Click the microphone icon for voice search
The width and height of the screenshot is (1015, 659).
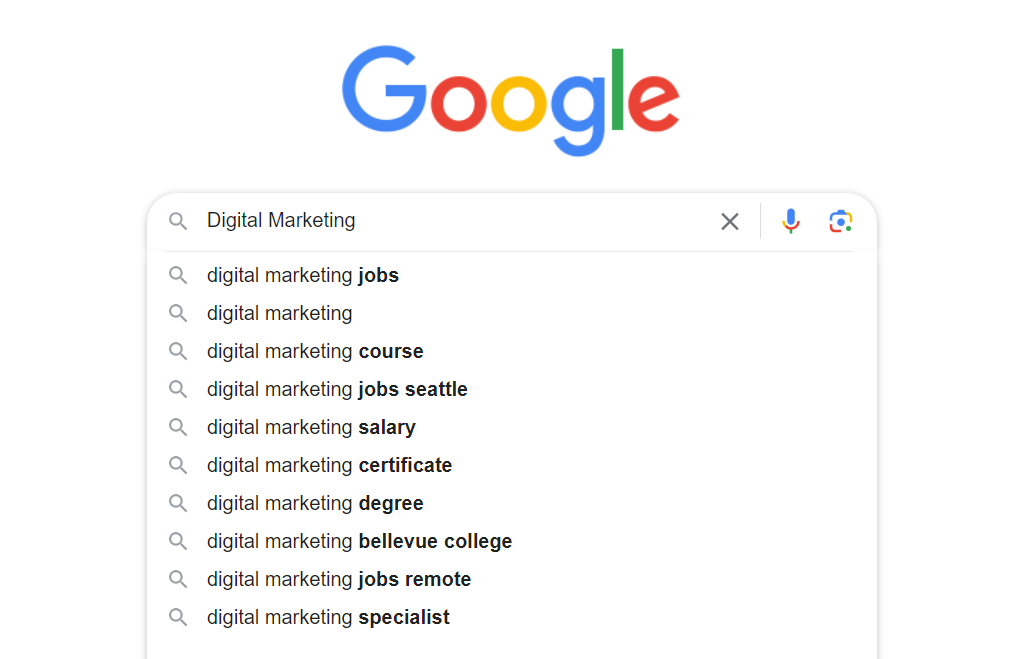click(x=791, y=221)
